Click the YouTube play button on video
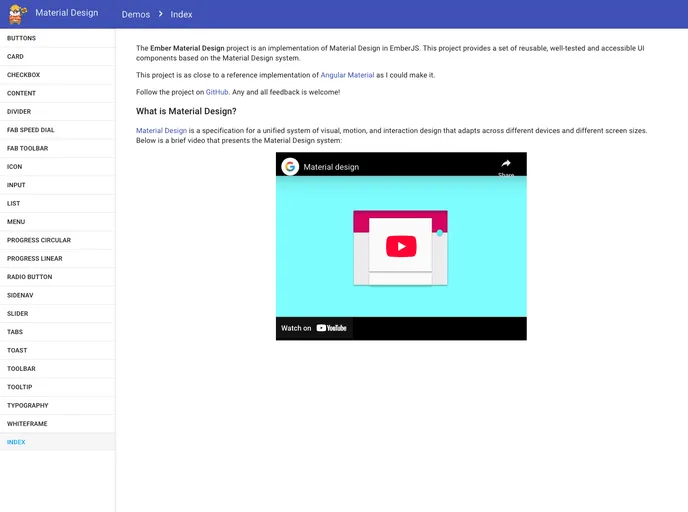 401,246
